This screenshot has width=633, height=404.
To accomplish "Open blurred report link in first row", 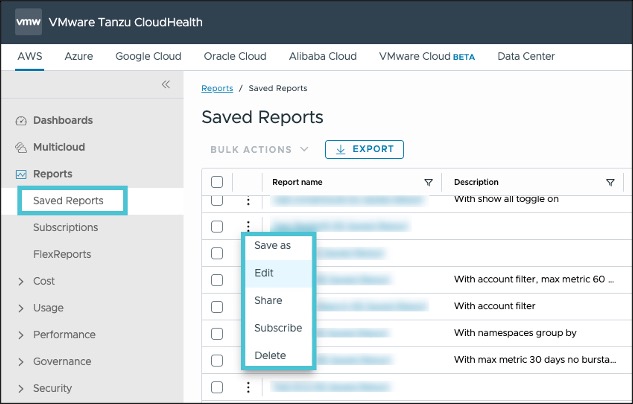I will pos(347,200).
